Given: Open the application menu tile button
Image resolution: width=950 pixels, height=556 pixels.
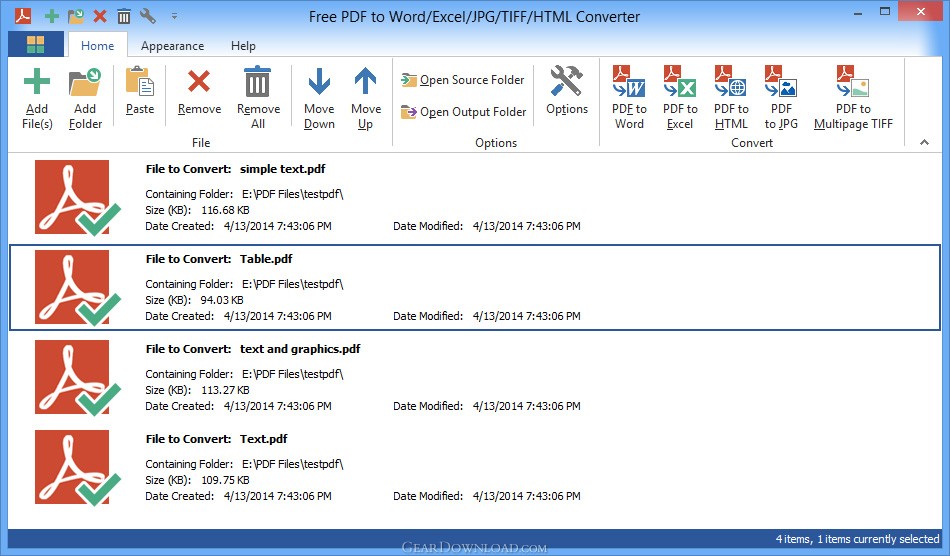Looking at the screenshot, I should click(x=36, y=45).
